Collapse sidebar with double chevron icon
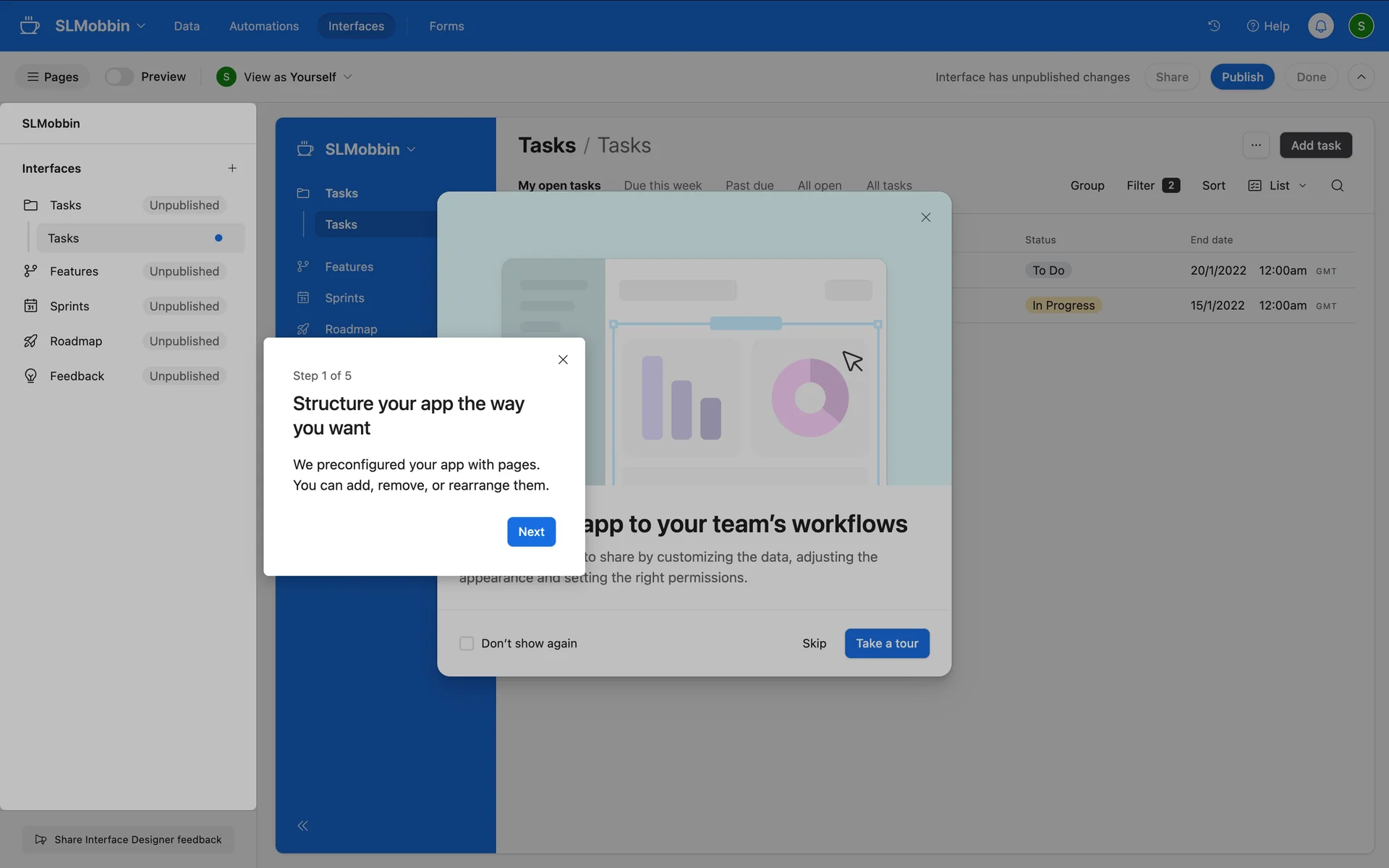1389x868 pixels. tap(302, 825)
